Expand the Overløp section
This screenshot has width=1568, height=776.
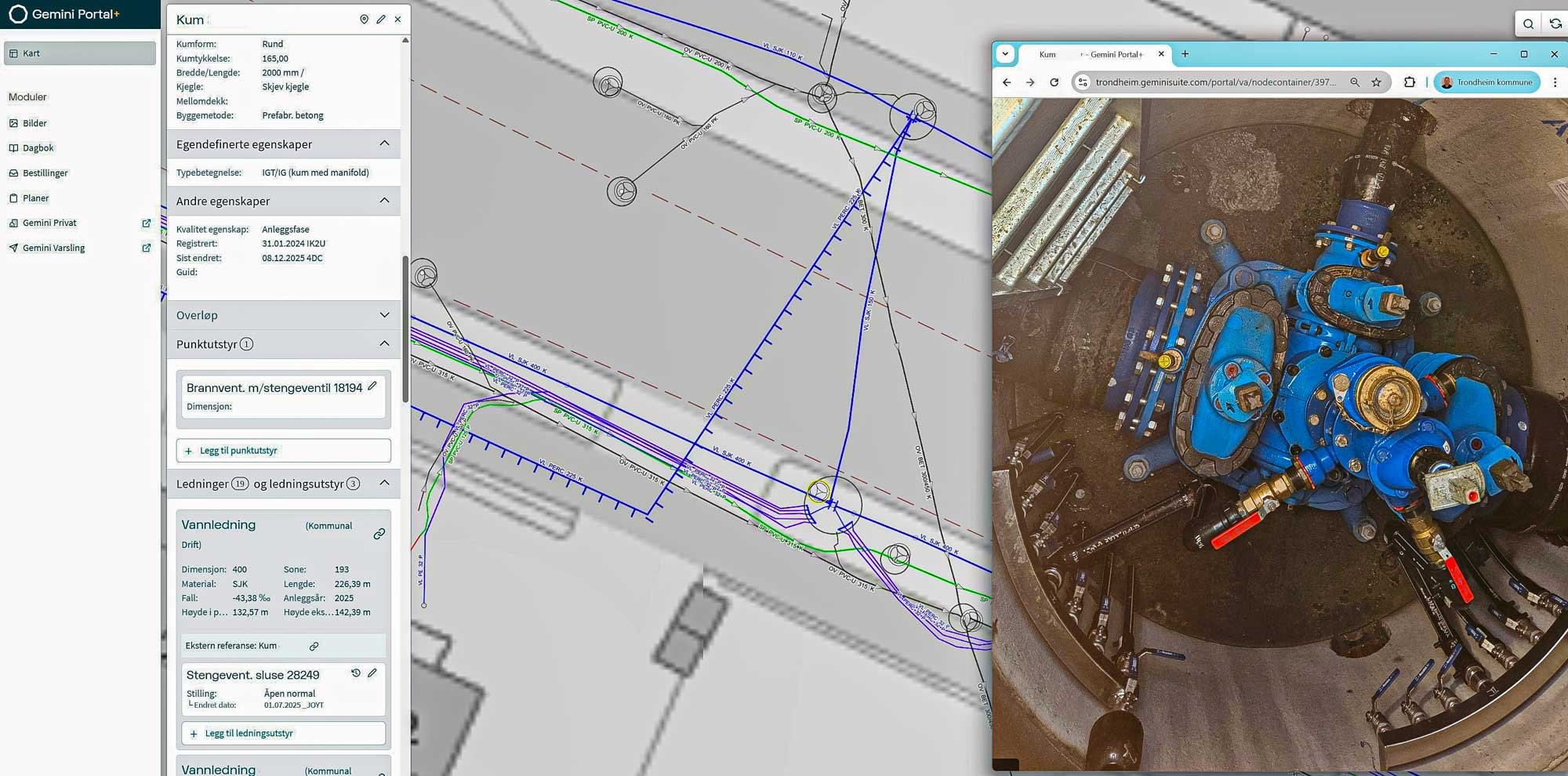point(384,315)
